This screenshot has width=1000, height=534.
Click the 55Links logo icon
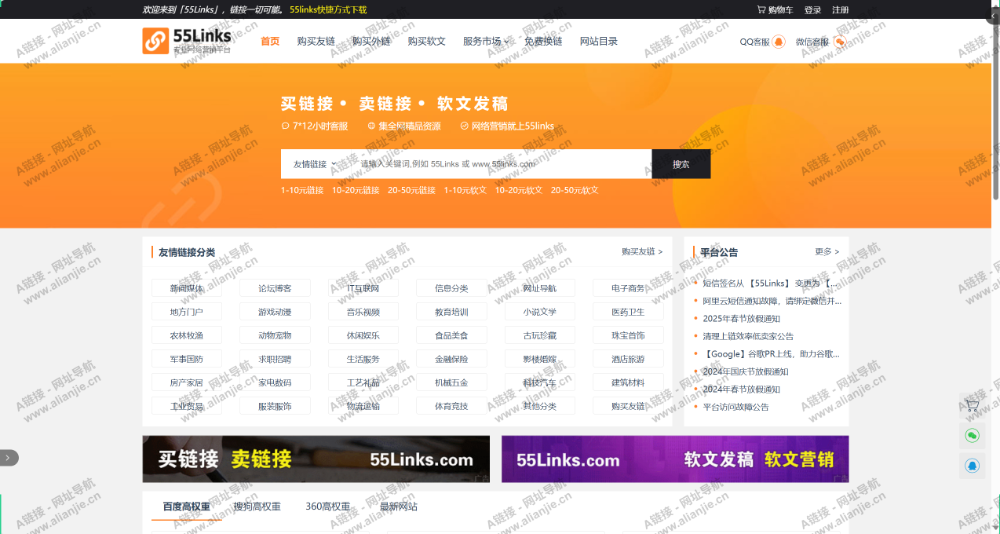click(156, 41)
